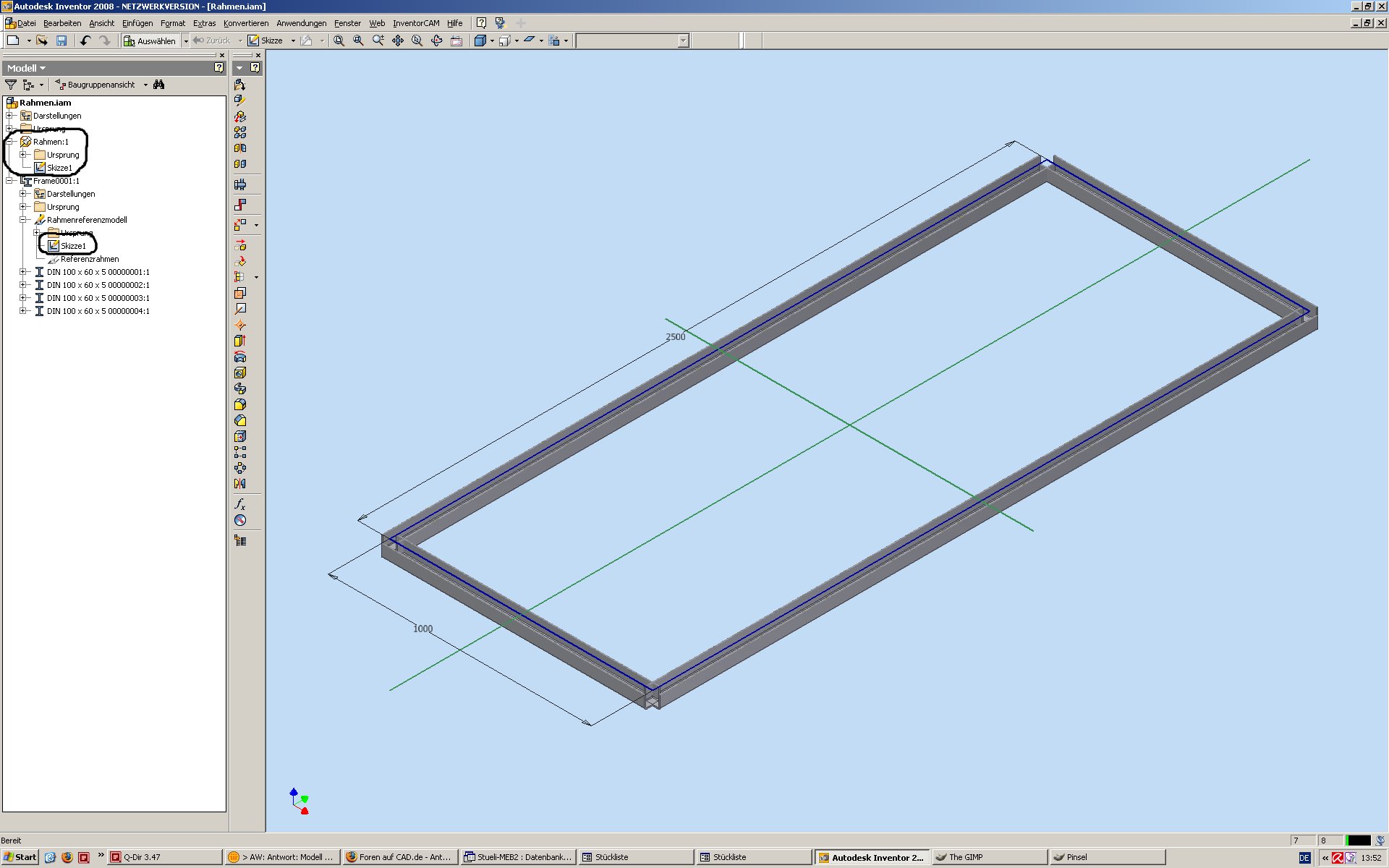Click the filter funnel icon in browser
The width and height of the screenshot is (1389, 868).
[x=11, y=85]
